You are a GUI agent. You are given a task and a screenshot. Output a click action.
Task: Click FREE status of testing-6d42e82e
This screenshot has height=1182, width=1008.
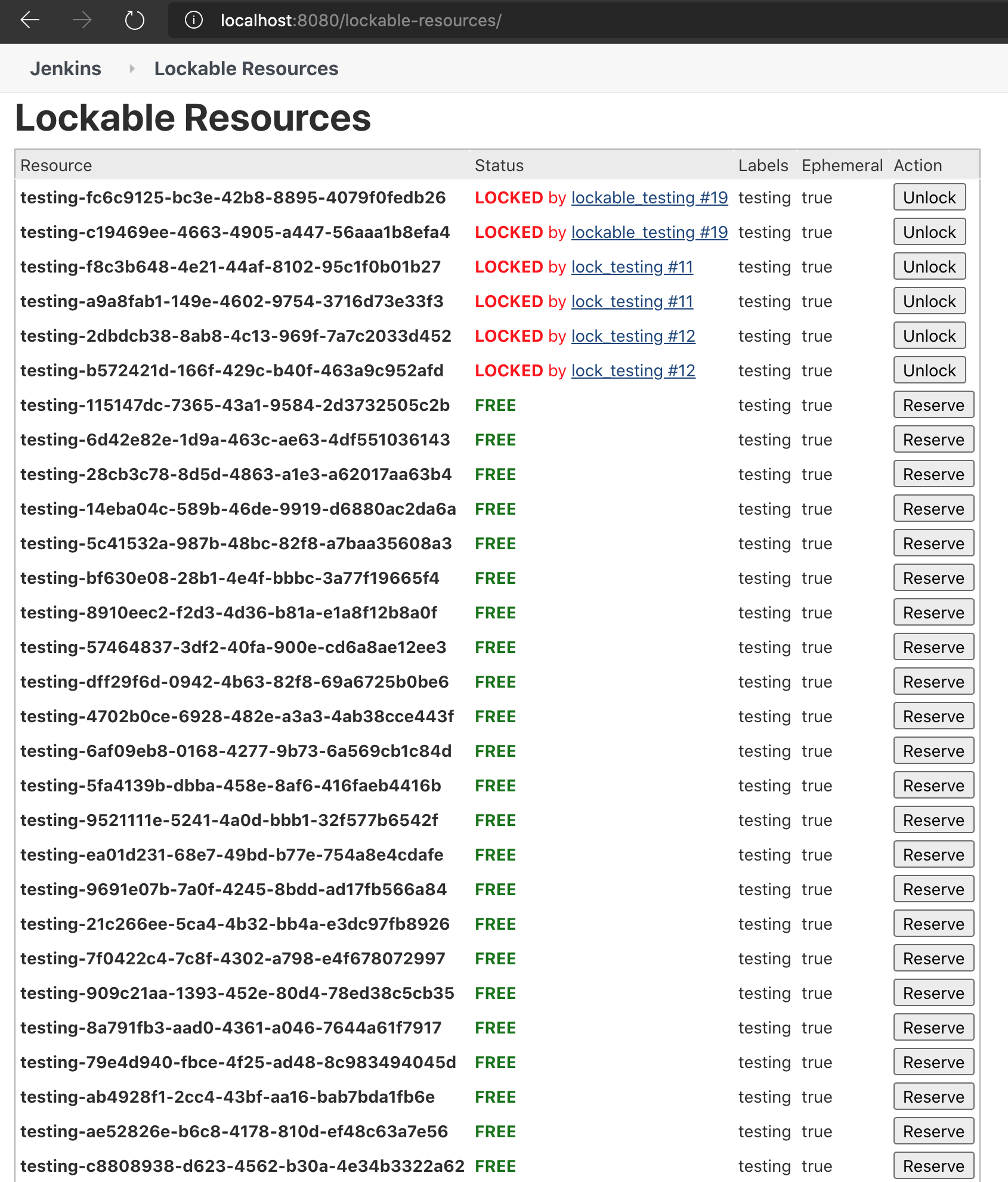495,440
